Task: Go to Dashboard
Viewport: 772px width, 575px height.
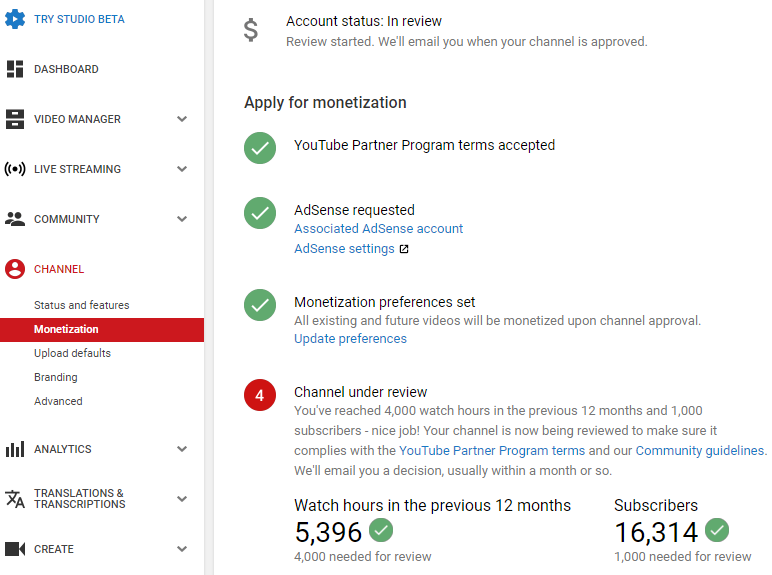Action: [66, 69]
